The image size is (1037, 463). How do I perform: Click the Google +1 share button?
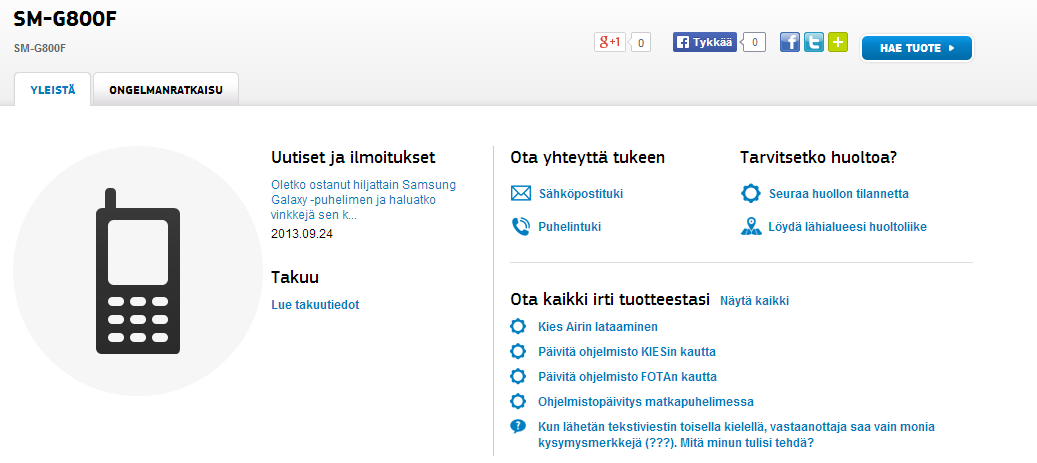(x=610, y=42)
